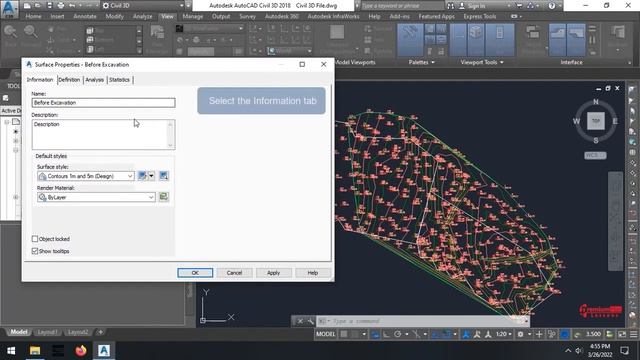Screen dimensions: 640x360
Task: Expand the Viewport Tools panel dropdown
Action: coord(482,62)
